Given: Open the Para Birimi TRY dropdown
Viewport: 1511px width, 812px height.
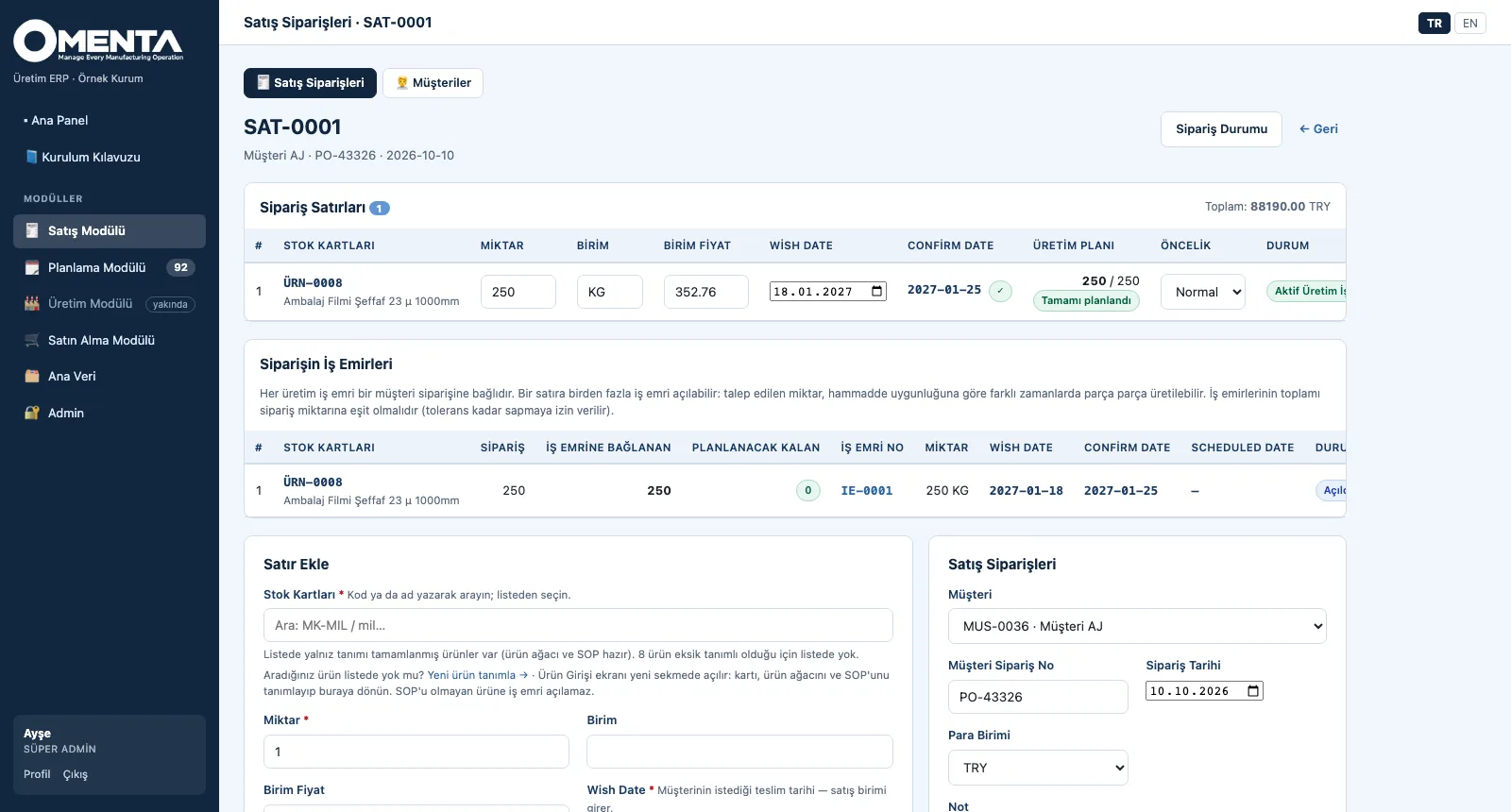Looking at the screenshot, I should pyautogui.click(x=1038, y=768).
